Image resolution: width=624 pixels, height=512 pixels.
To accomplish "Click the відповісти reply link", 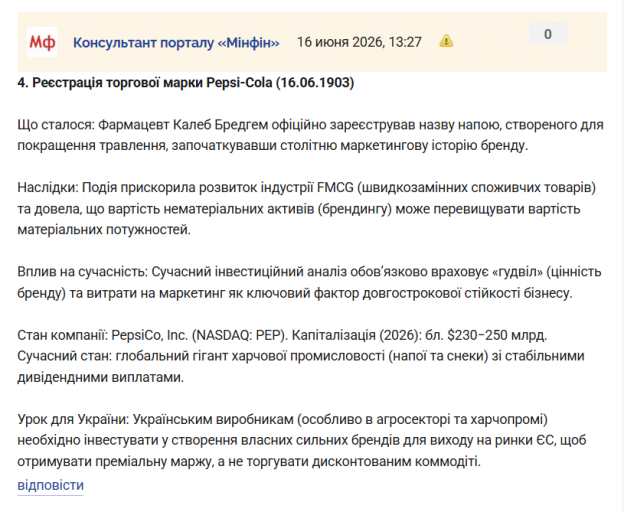I will [51, 485].
